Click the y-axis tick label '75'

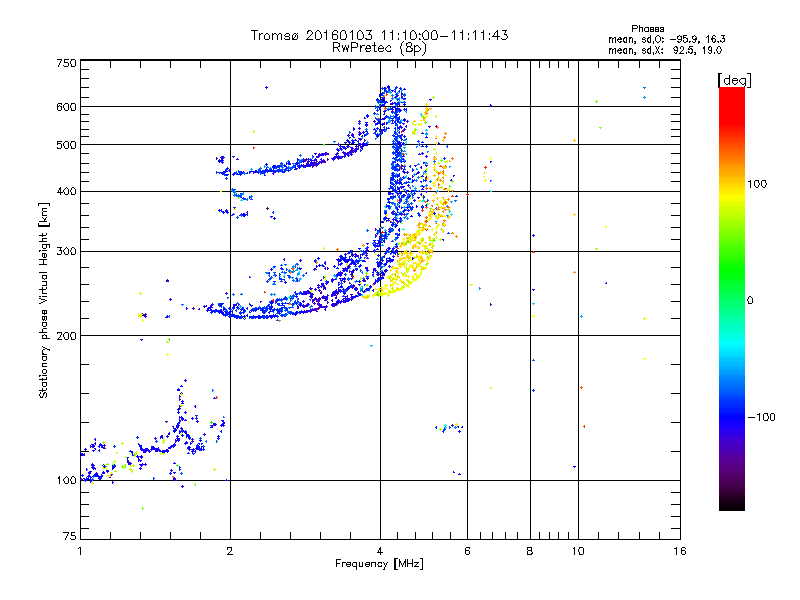70,536
